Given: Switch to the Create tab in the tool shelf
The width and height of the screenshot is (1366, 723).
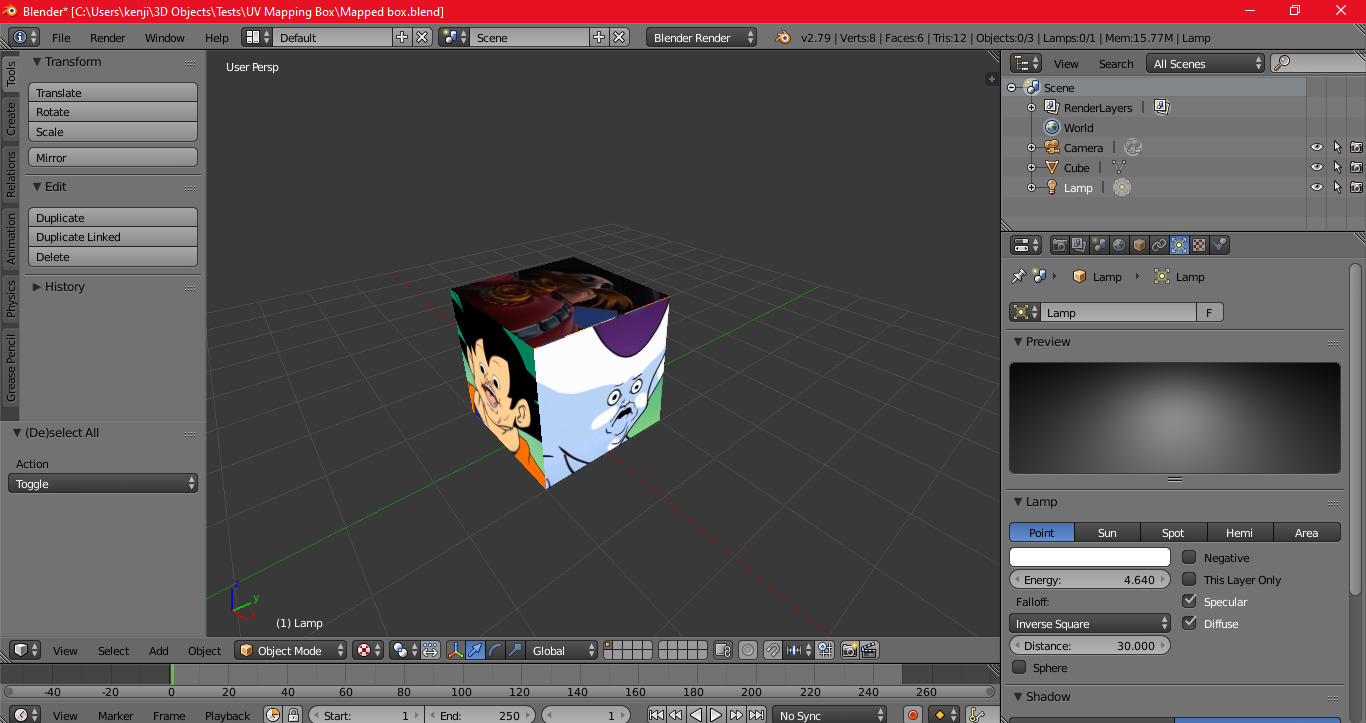Looking at the screenshot, I should 11,117.
